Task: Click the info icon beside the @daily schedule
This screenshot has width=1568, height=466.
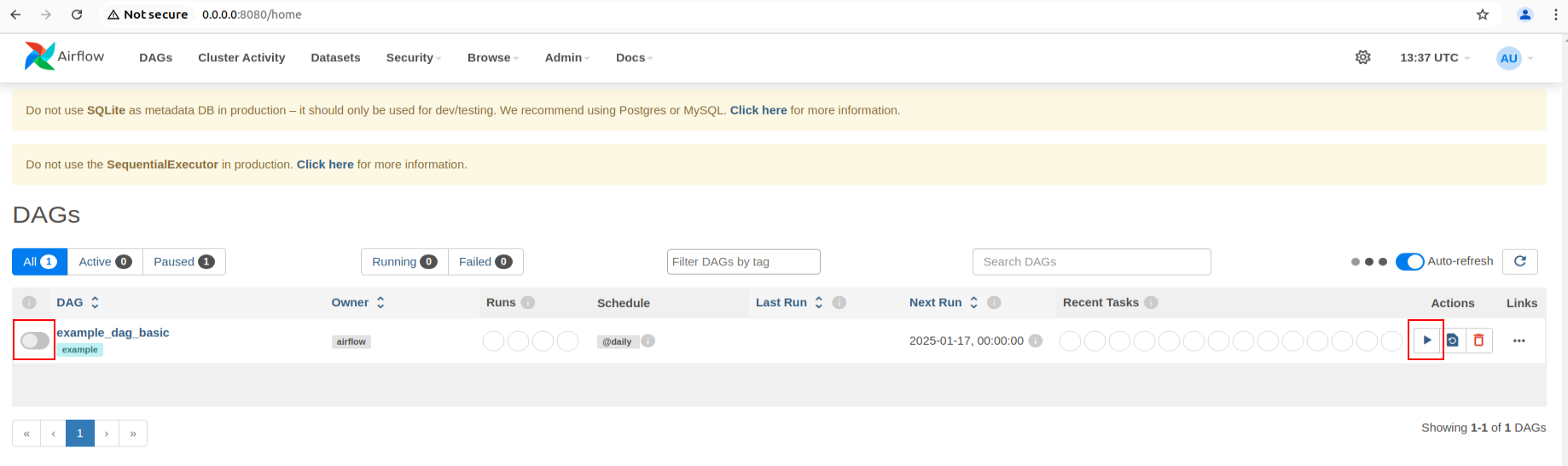Action: (648, 341)
